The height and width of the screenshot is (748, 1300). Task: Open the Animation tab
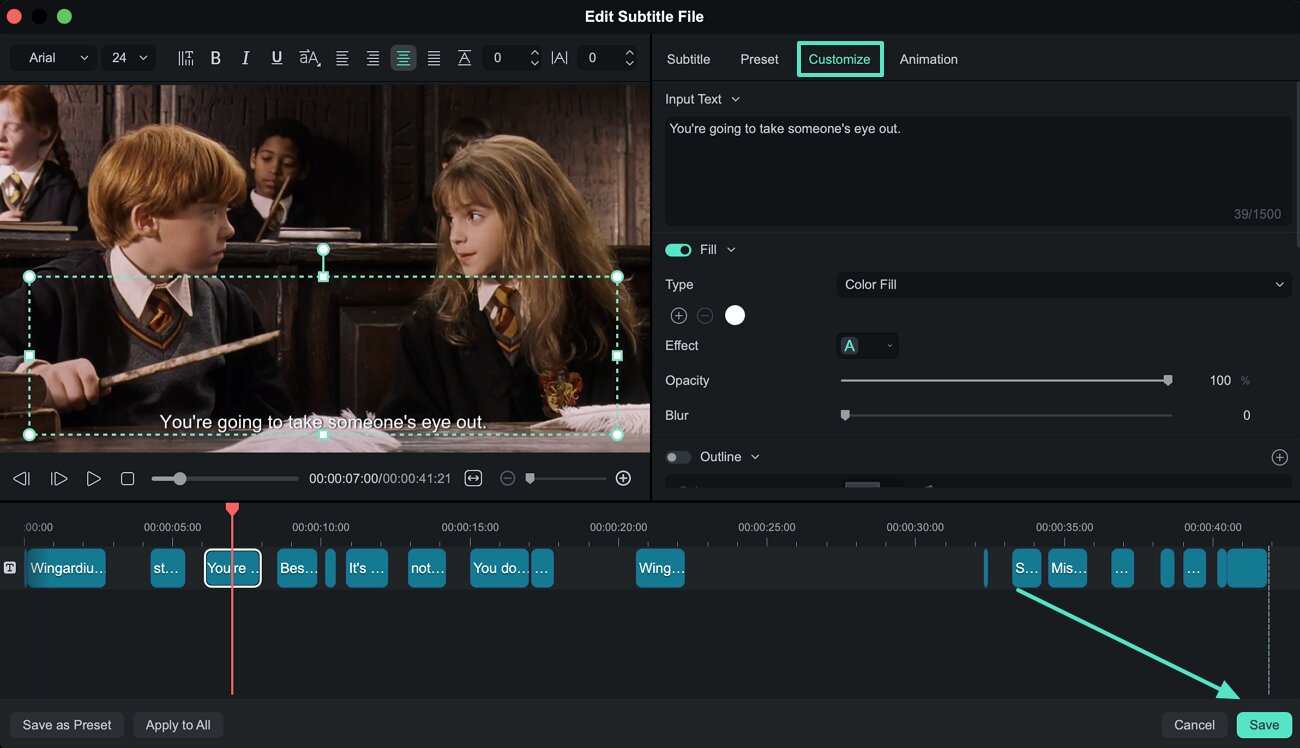[x=928, y=59]
